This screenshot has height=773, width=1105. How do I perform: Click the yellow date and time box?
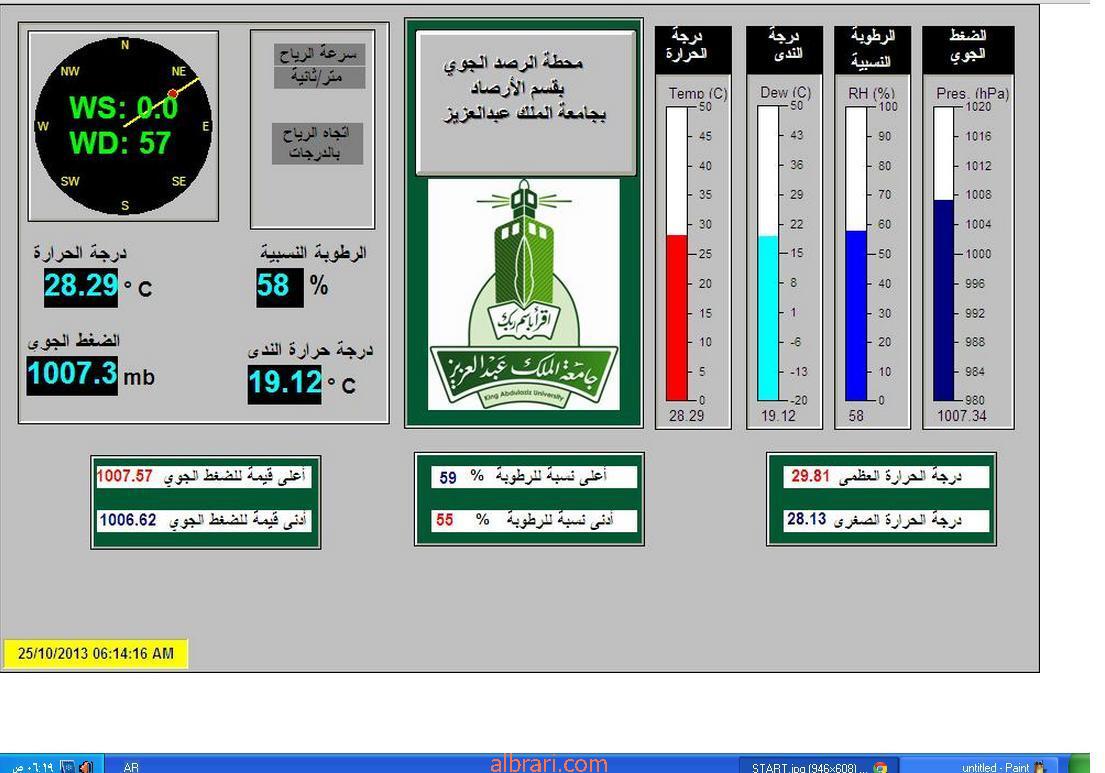tap(96, 653)
